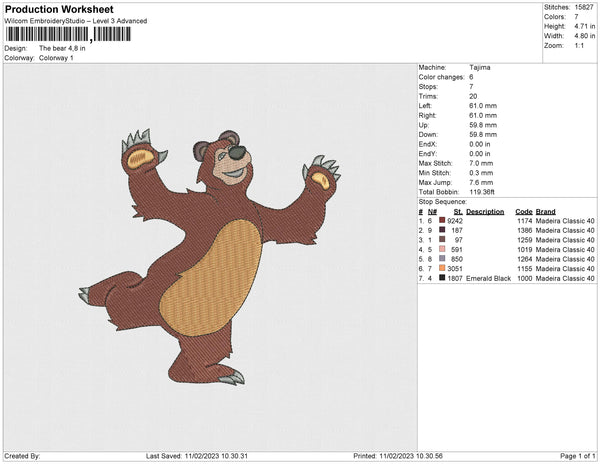Image resolution: width=600 pixels, height=464 pixels.
Task: Click the Up value 59.8 mm
Action: (483, 125)
